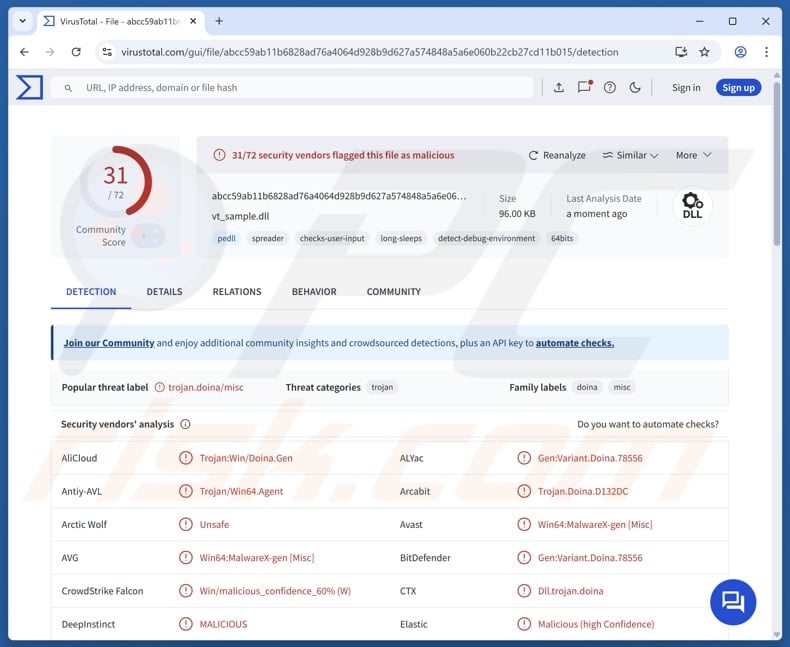790x647 pixels.
Task: Switch to the RELATIONS tab
Action: pyautogui.click(x=237, y=292)
